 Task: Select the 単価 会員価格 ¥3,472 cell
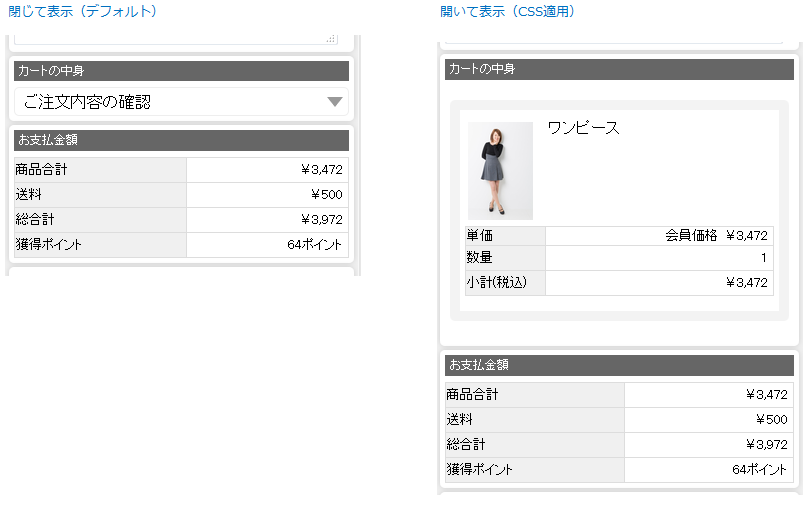(x=659, y=236)
